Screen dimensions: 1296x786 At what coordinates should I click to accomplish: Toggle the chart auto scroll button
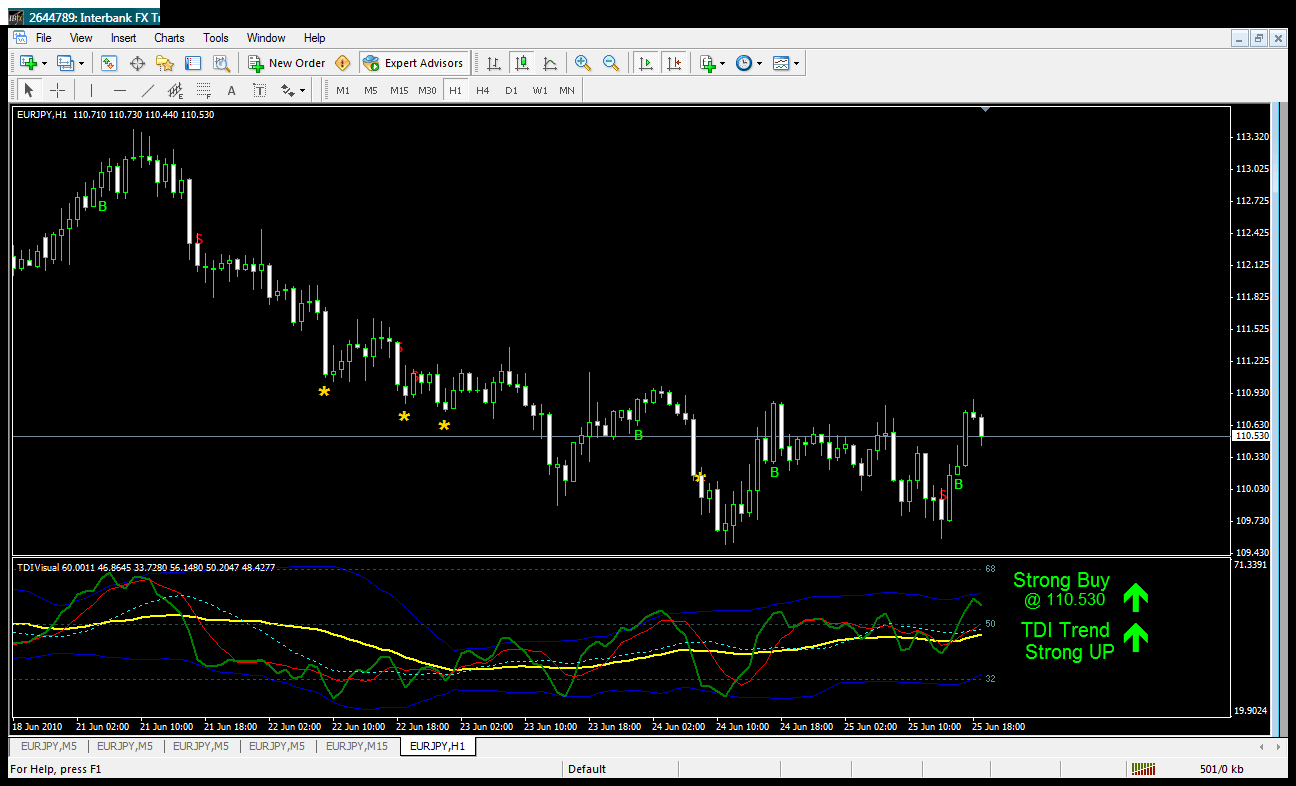[646, 63]
